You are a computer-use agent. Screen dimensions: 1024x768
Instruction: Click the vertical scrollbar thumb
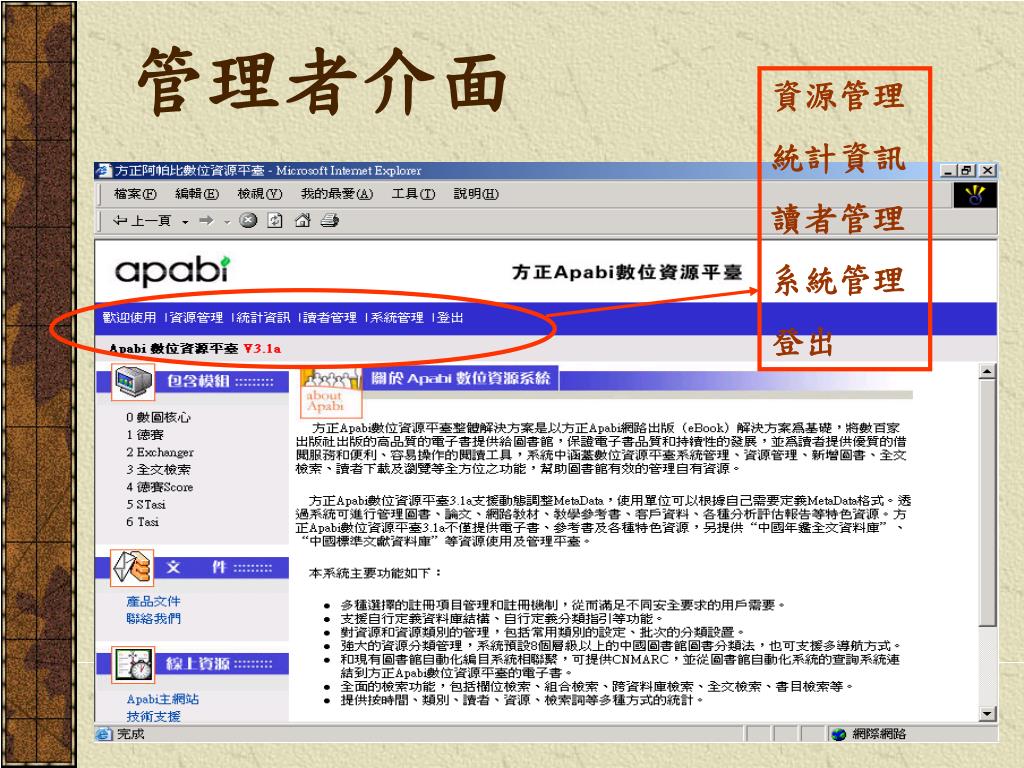pos(987,503)
